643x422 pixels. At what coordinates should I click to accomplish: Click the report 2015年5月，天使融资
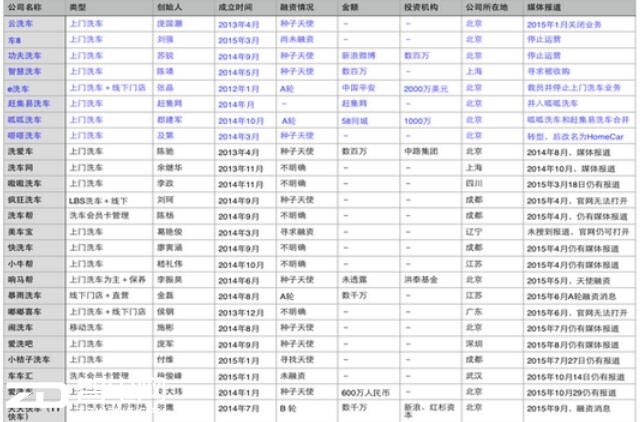click(568, 281)
